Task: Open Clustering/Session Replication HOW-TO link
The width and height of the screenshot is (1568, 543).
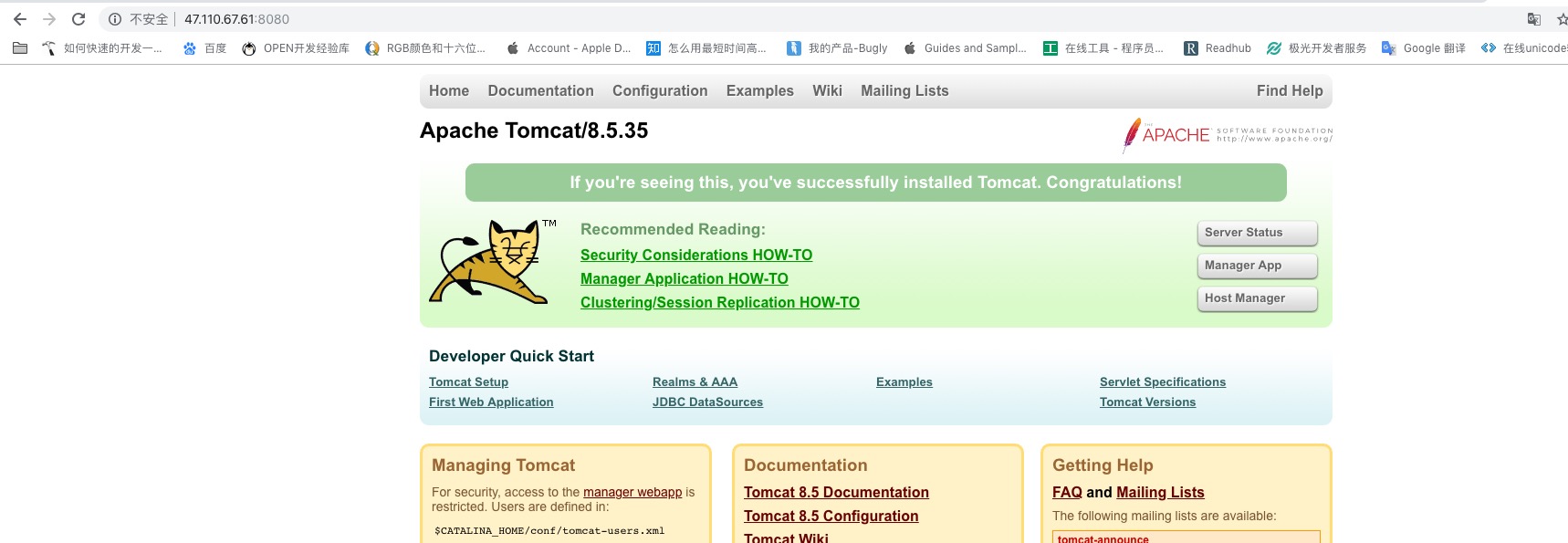Action: (x=720, y=303)
